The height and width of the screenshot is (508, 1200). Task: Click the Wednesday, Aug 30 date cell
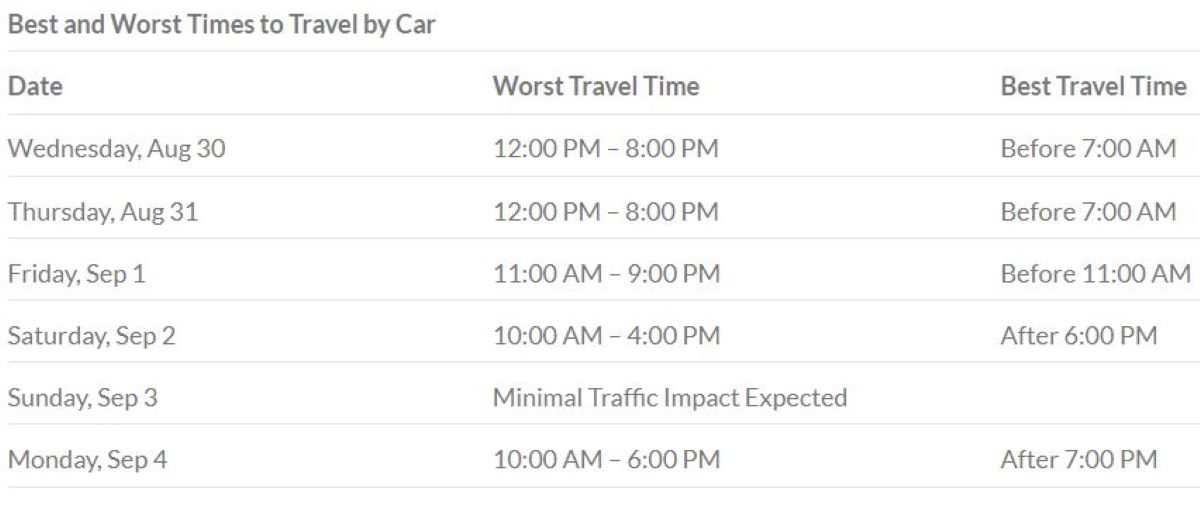(117, 149)
